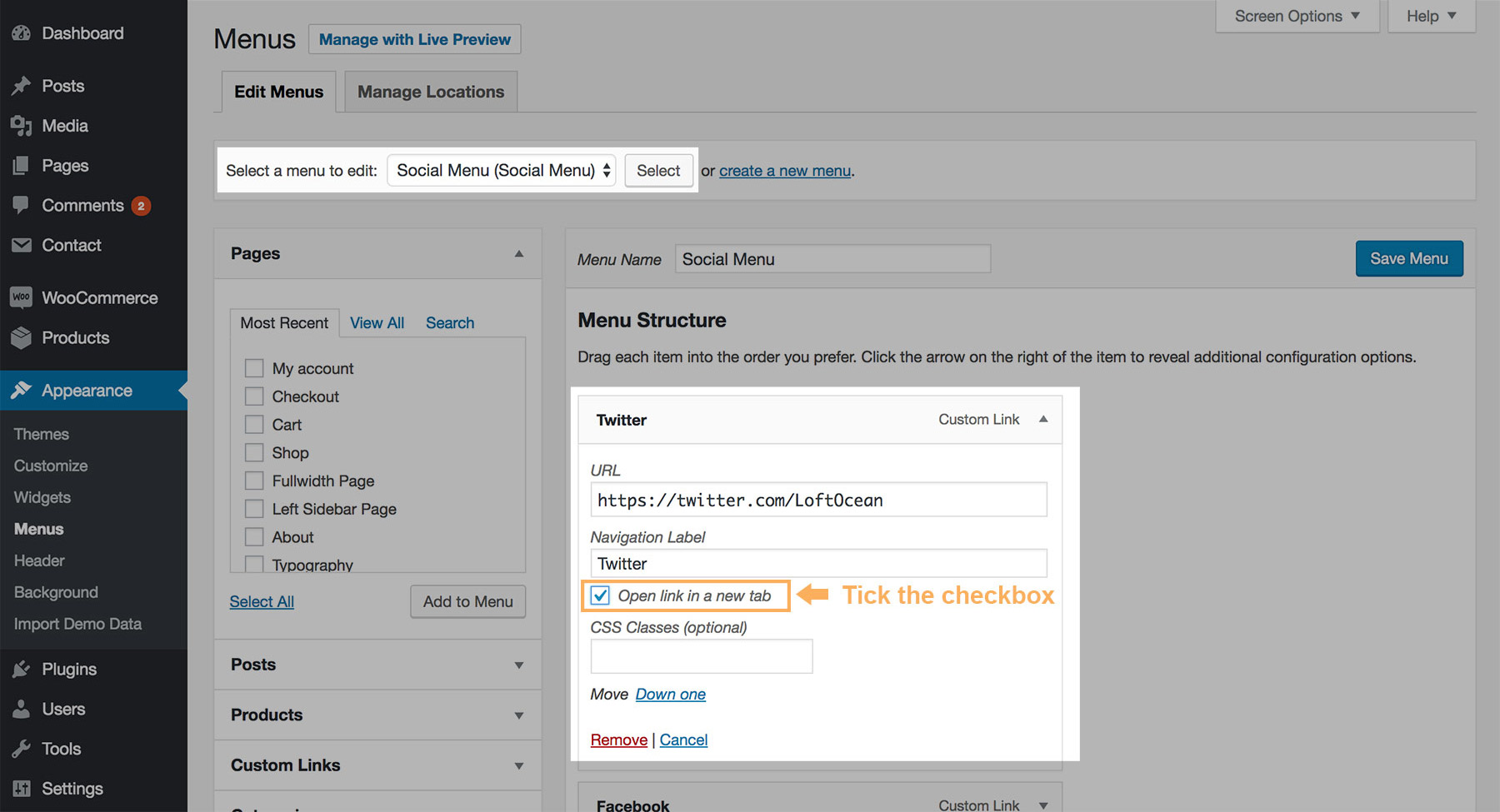This screenshot has width=1500, height=812.
Task: Tick the Checkout page checkbox
Action: pyautogui.click(x=254, y=396)
